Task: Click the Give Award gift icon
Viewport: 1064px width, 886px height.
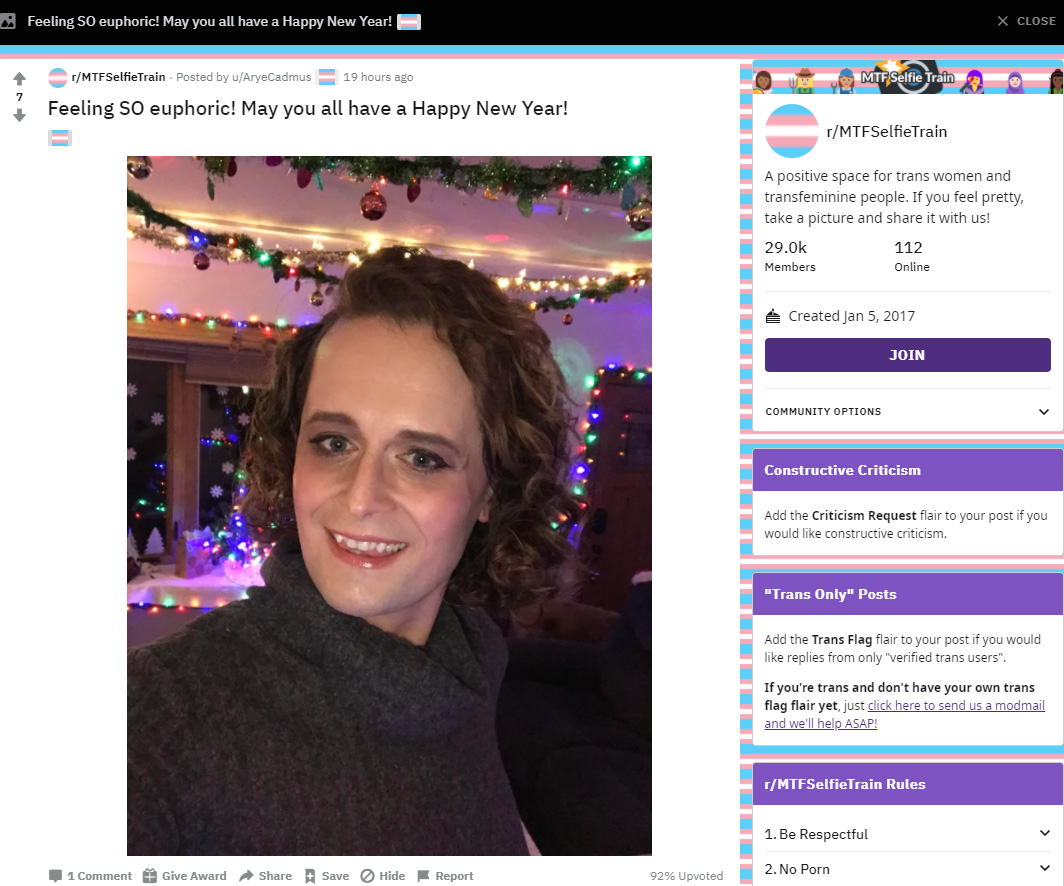Action: click(x=150, y=876)
